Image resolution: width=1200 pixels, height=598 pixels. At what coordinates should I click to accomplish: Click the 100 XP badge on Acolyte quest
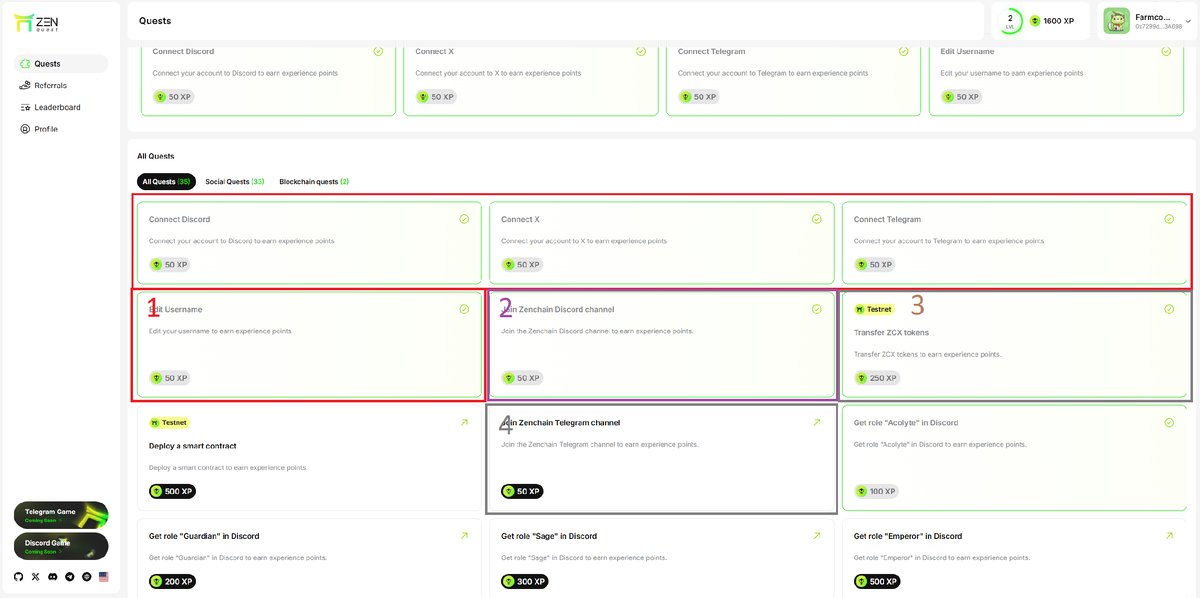point(876,491)
